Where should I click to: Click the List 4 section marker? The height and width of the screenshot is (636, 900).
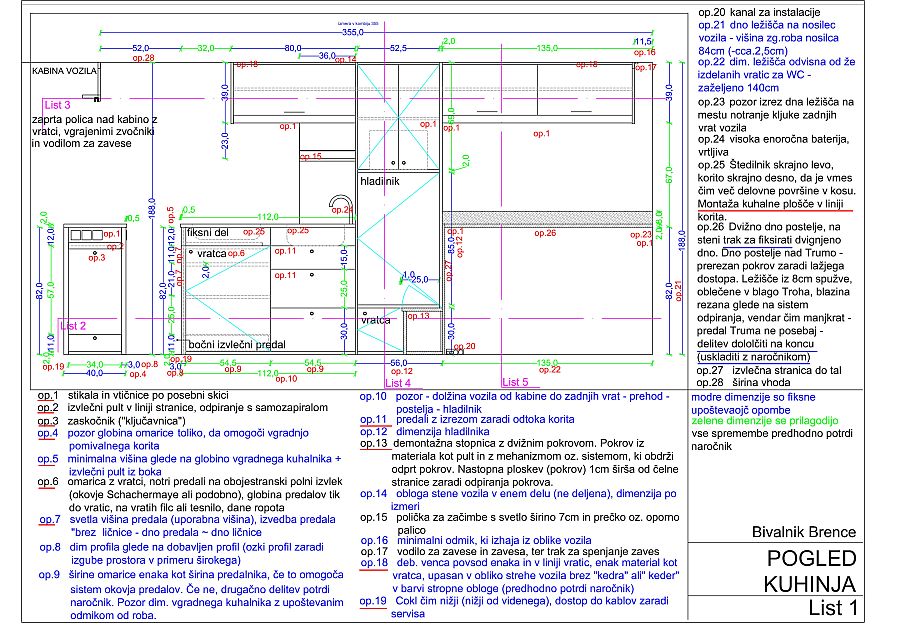pos(397,383)
